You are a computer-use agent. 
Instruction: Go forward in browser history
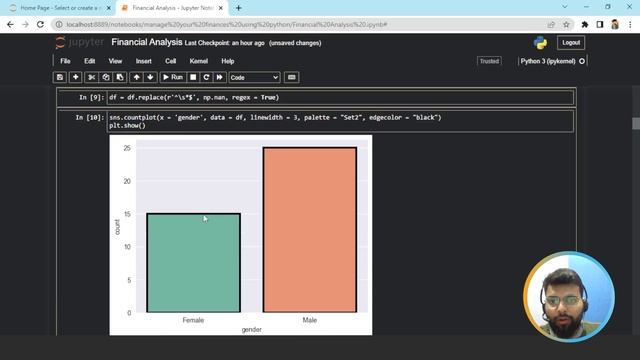[25, 24]
